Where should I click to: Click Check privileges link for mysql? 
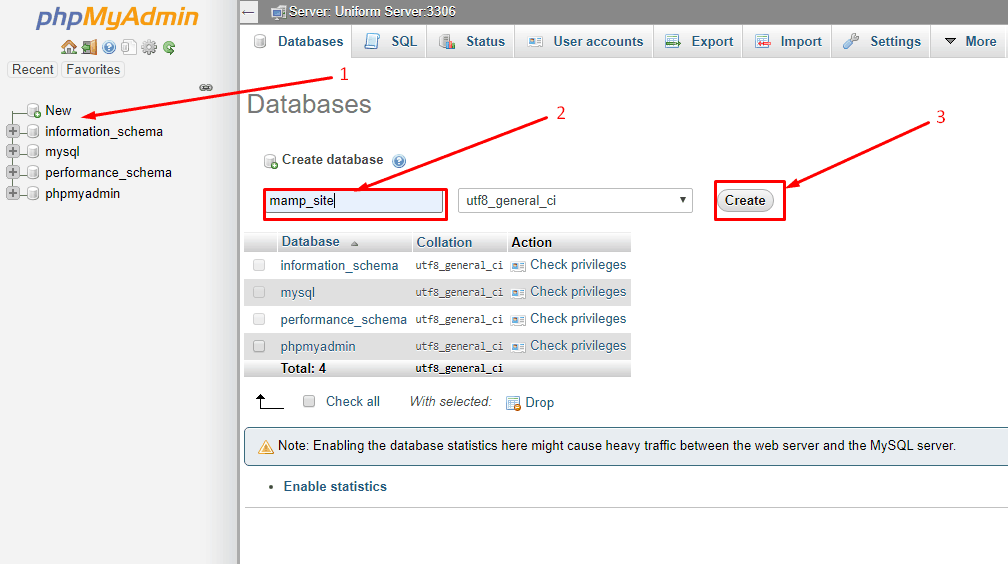pos(578,292)
